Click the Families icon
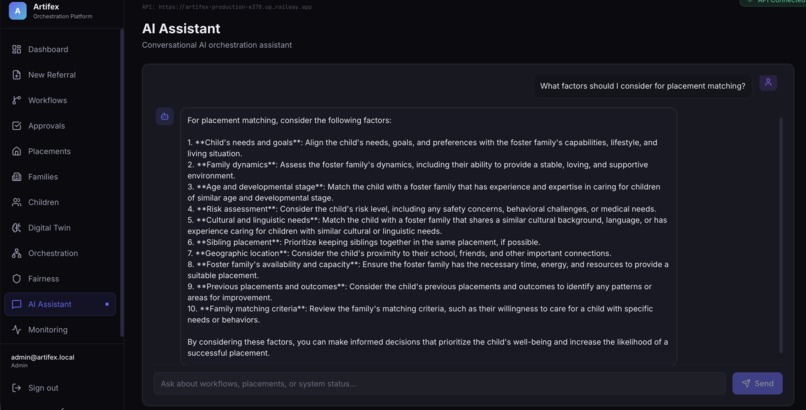 pos(16,177)
